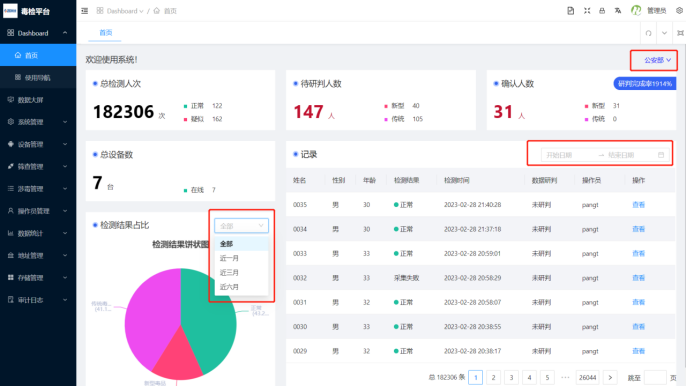The image size is (686, 386).
Task: Click the home icon in breadcrumb
Action: pos(157,11)
